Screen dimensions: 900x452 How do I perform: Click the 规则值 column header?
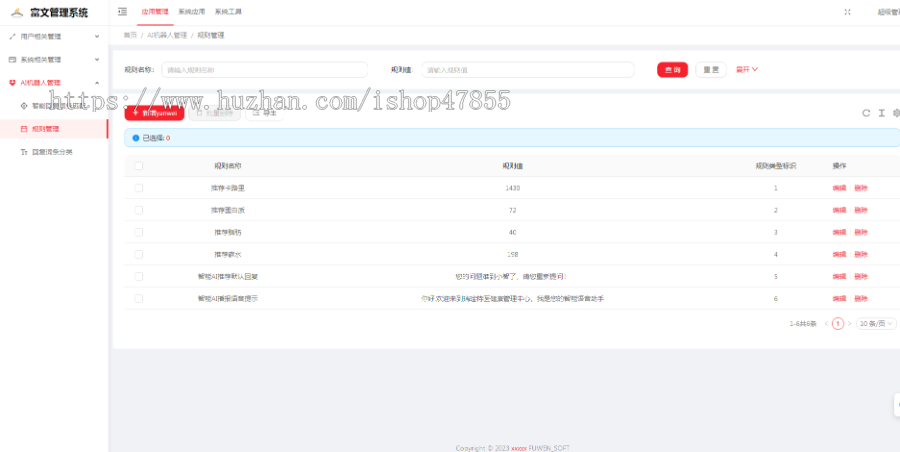513,166
